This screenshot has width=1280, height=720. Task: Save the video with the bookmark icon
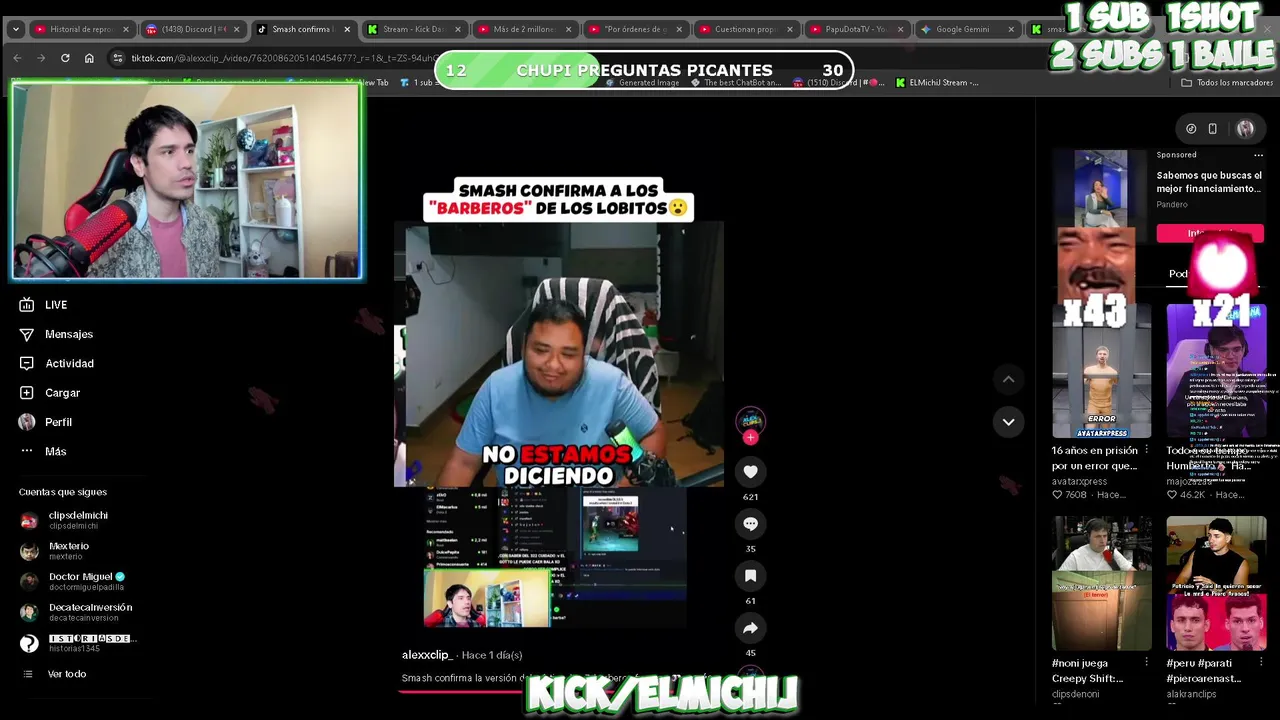(x=750, y=576)
